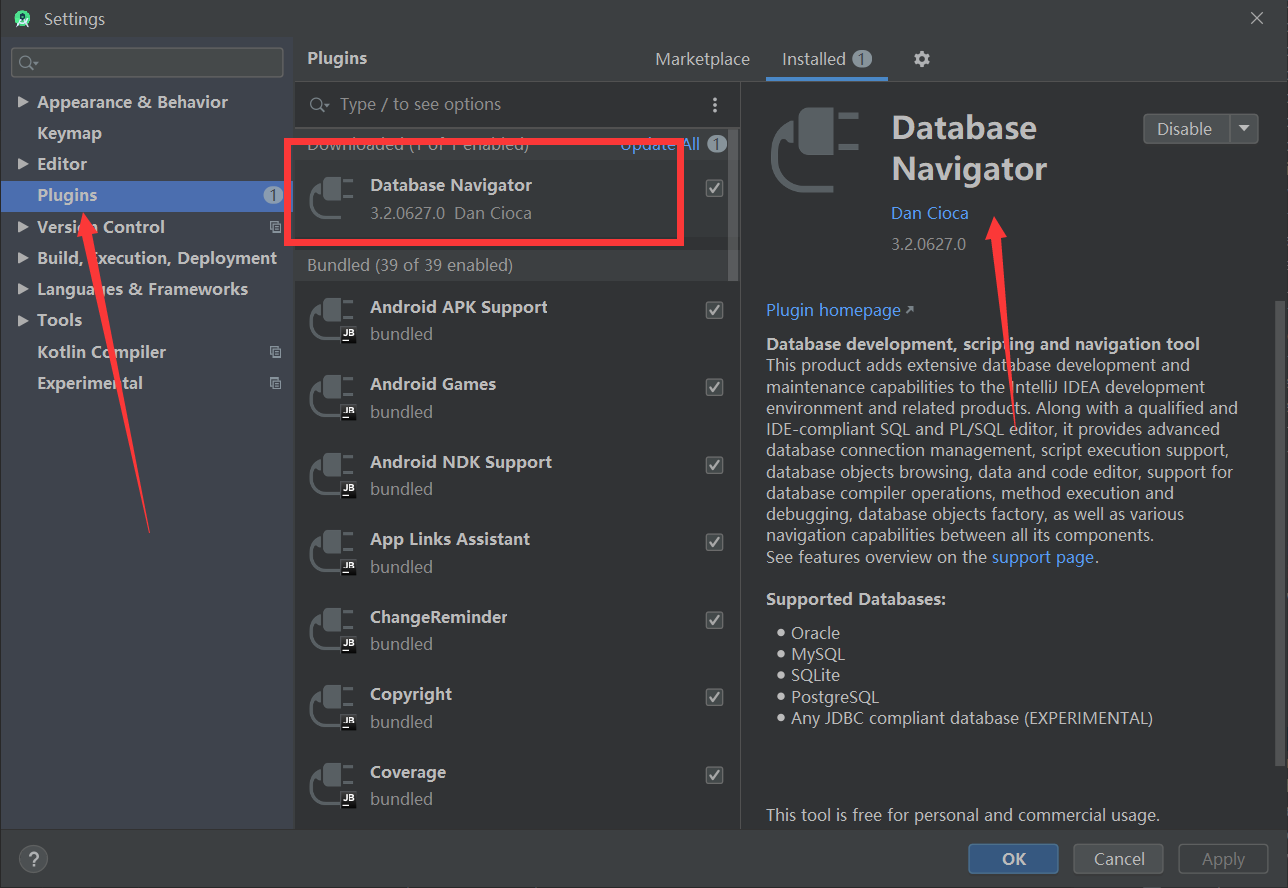Open plugin settings gear menu
This screenshot has height=888, width=1288.
[x=922, y=59]
